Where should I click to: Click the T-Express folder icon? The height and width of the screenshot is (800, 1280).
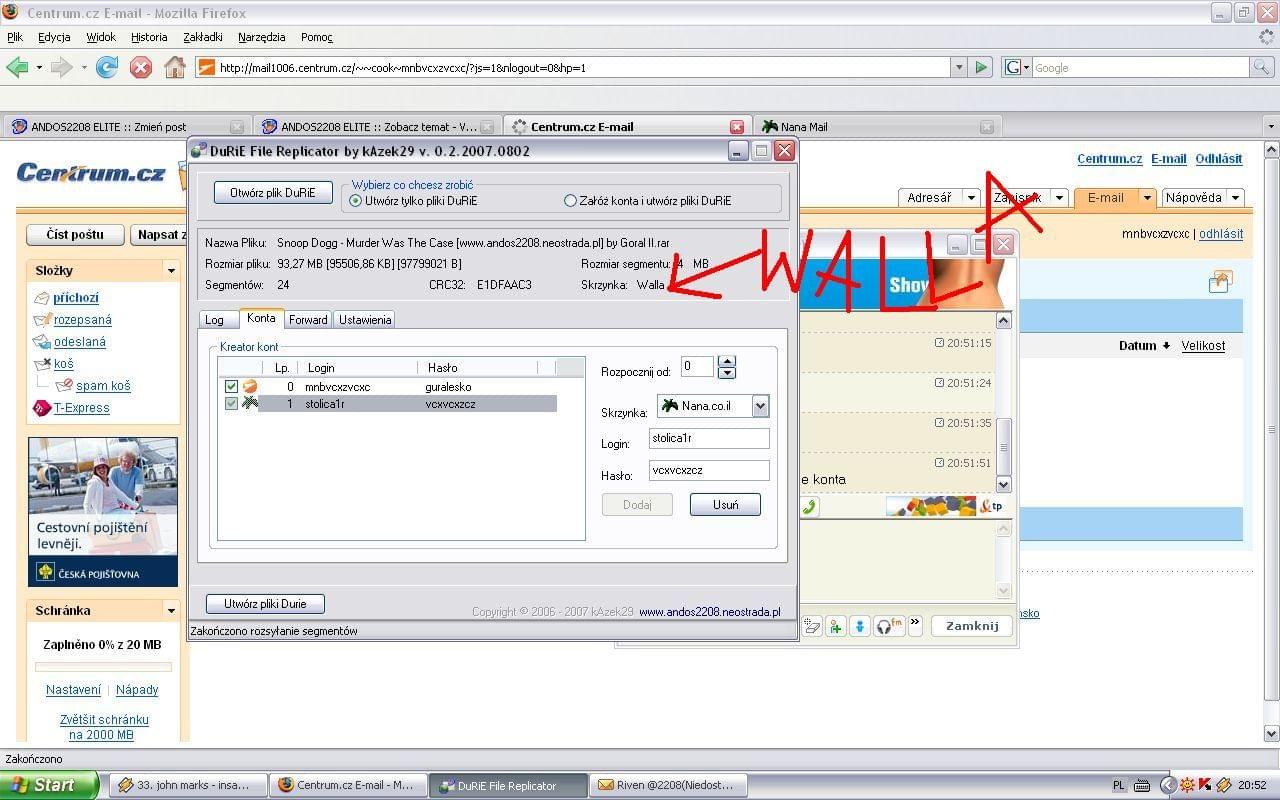tap(41, 408)
